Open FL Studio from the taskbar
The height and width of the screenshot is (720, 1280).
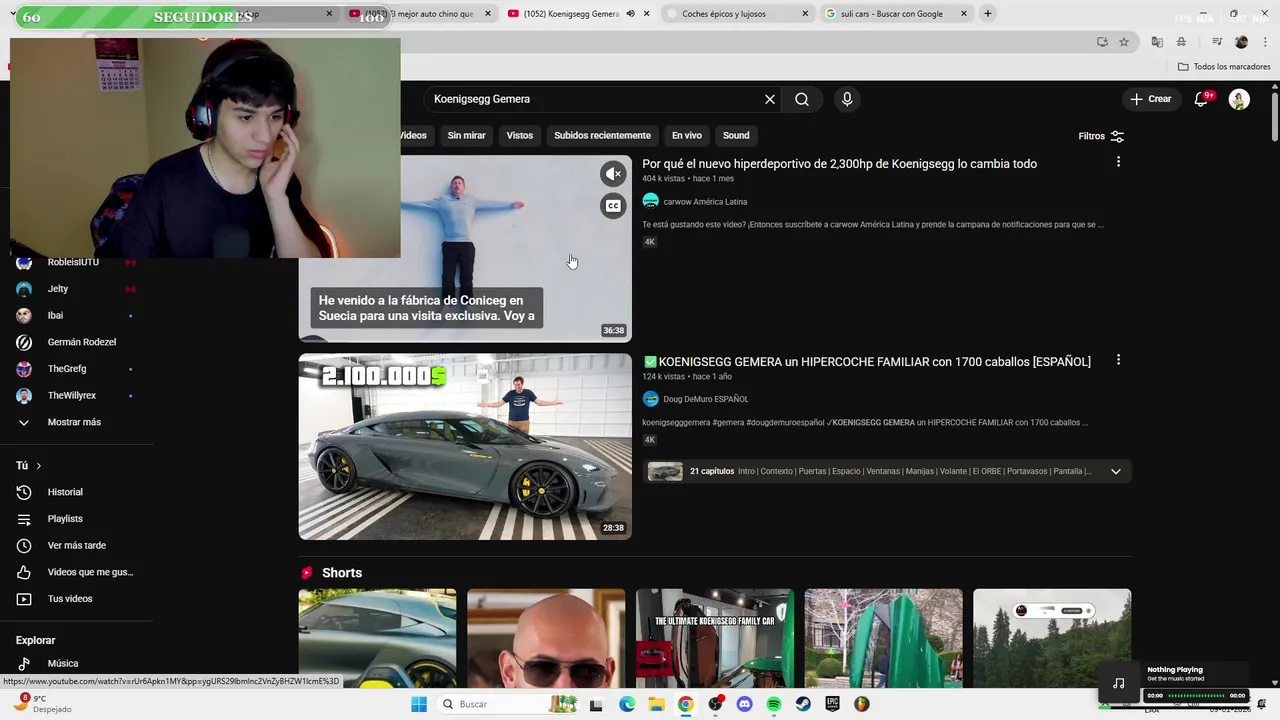[861, 704]
